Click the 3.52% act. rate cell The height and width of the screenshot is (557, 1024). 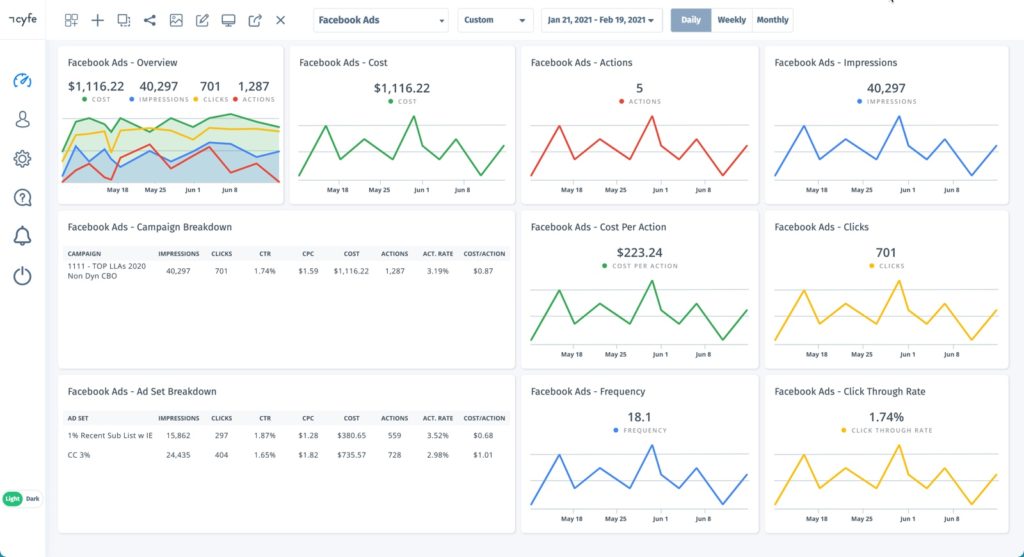pos(438,436)
